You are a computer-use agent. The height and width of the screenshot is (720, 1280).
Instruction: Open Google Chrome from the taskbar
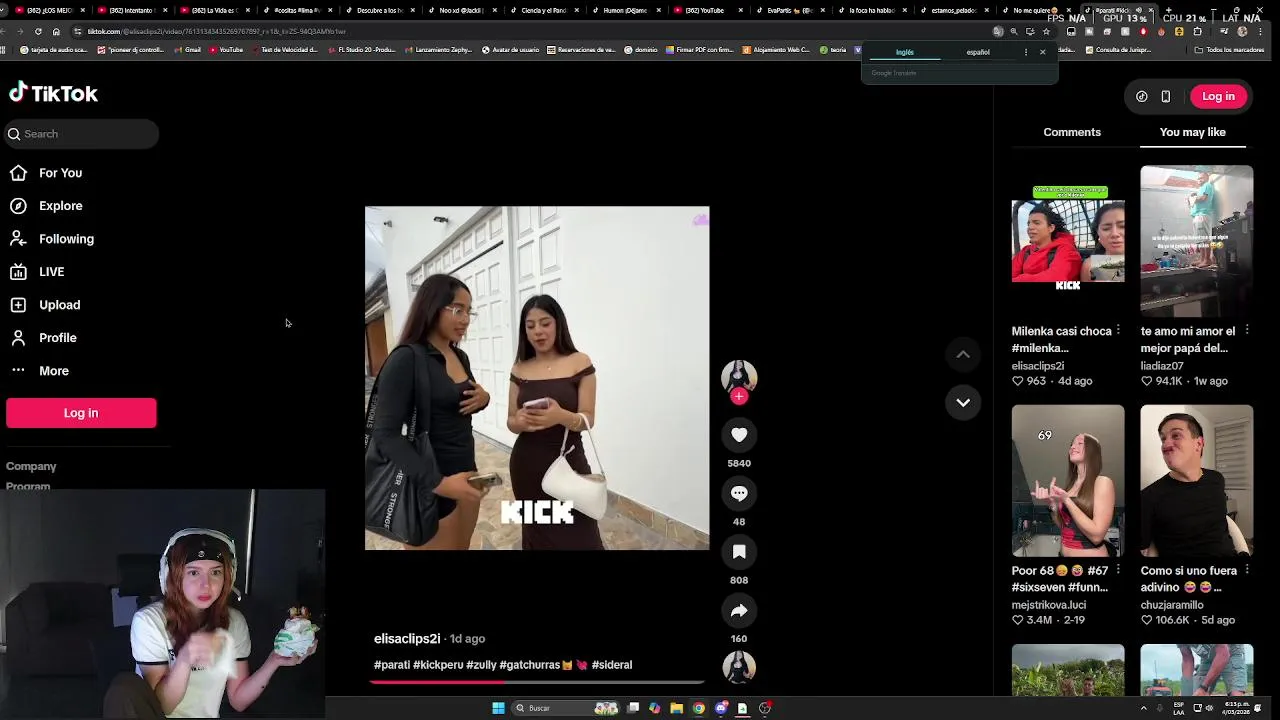coord(699,708)
